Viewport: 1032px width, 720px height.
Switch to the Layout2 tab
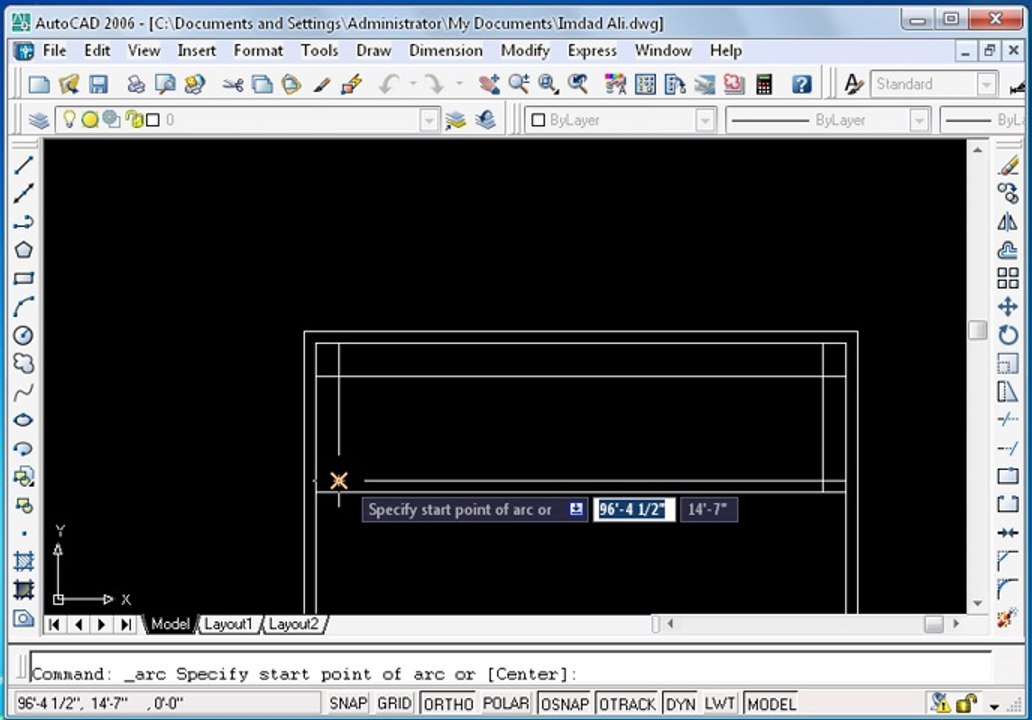click(x=293, y=624)
